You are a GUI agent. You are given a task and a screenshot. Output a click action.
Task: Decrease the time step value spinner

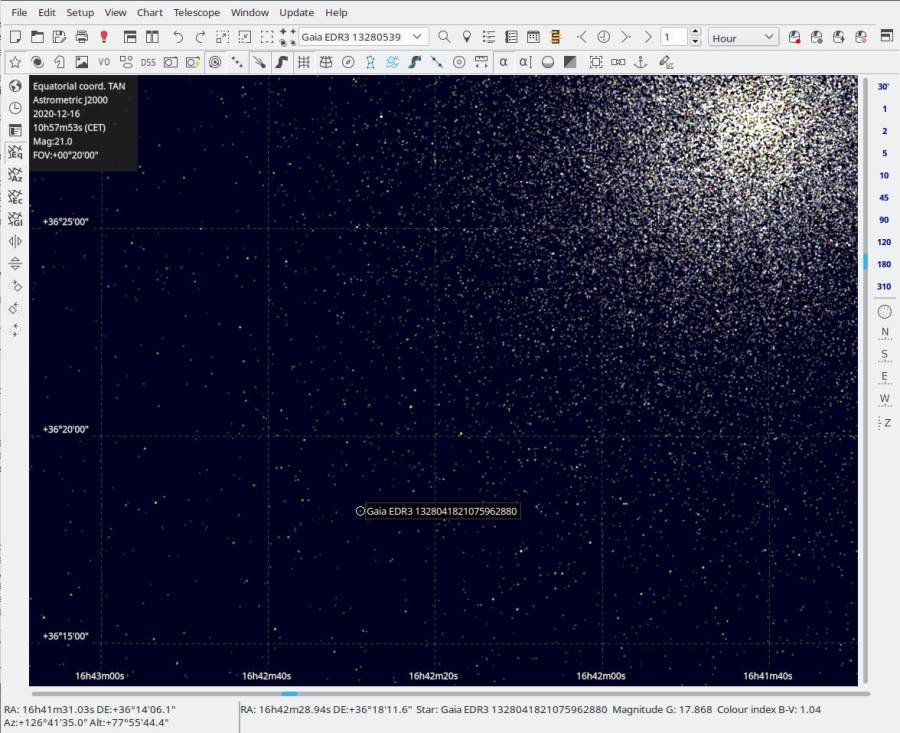pos(695,42)
